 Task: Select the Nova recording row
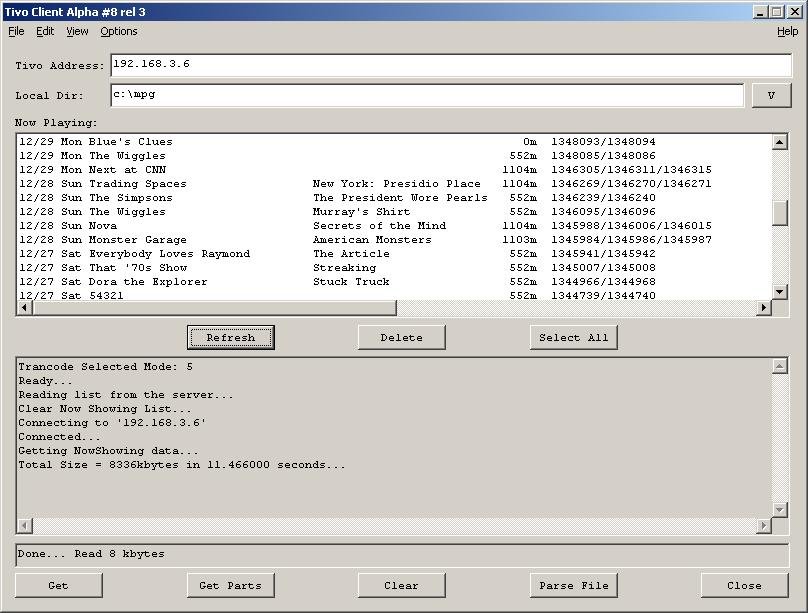[x=394, y=226]
